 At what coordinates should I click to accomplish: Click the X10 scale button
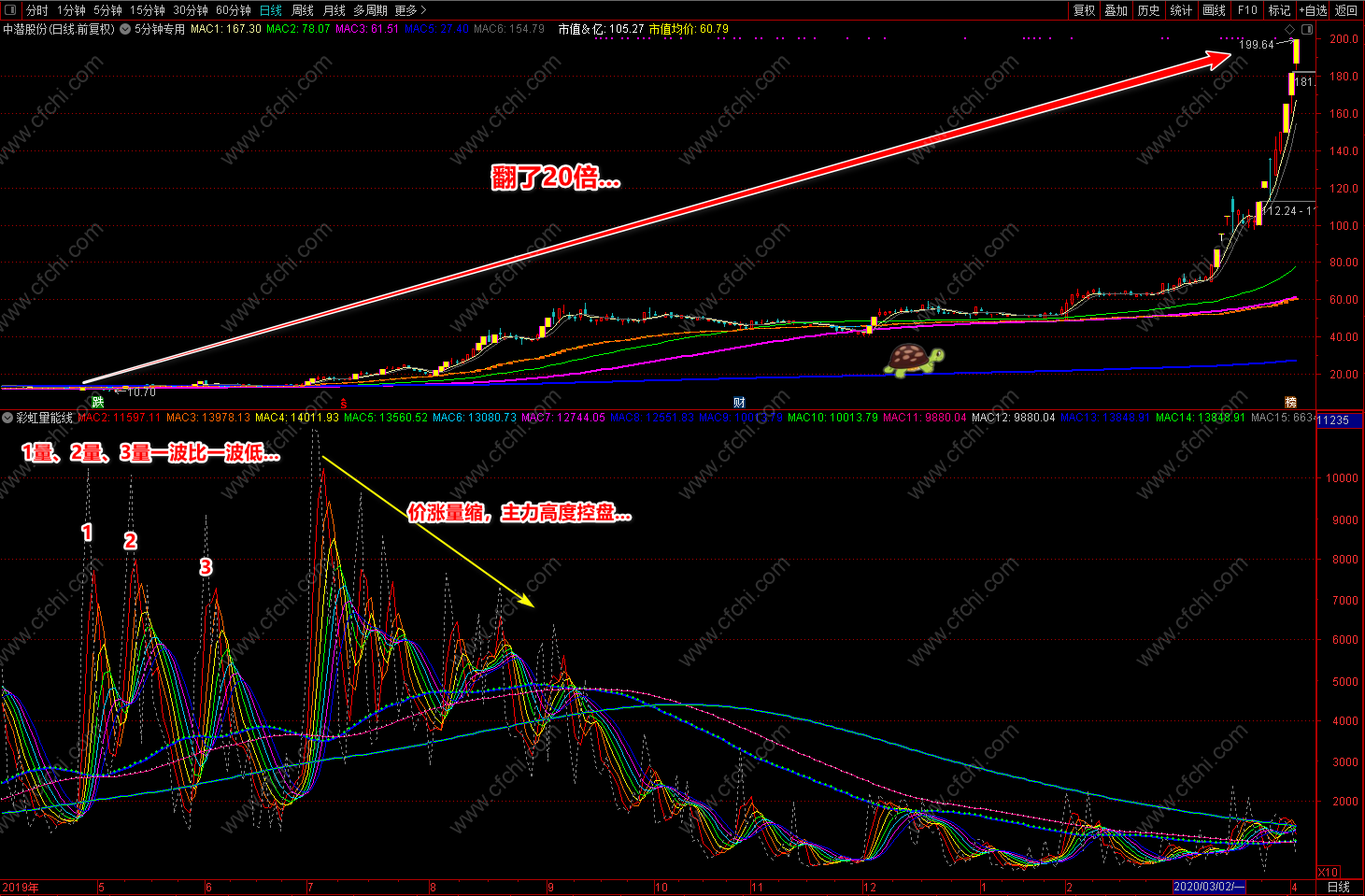(1328, 872)
